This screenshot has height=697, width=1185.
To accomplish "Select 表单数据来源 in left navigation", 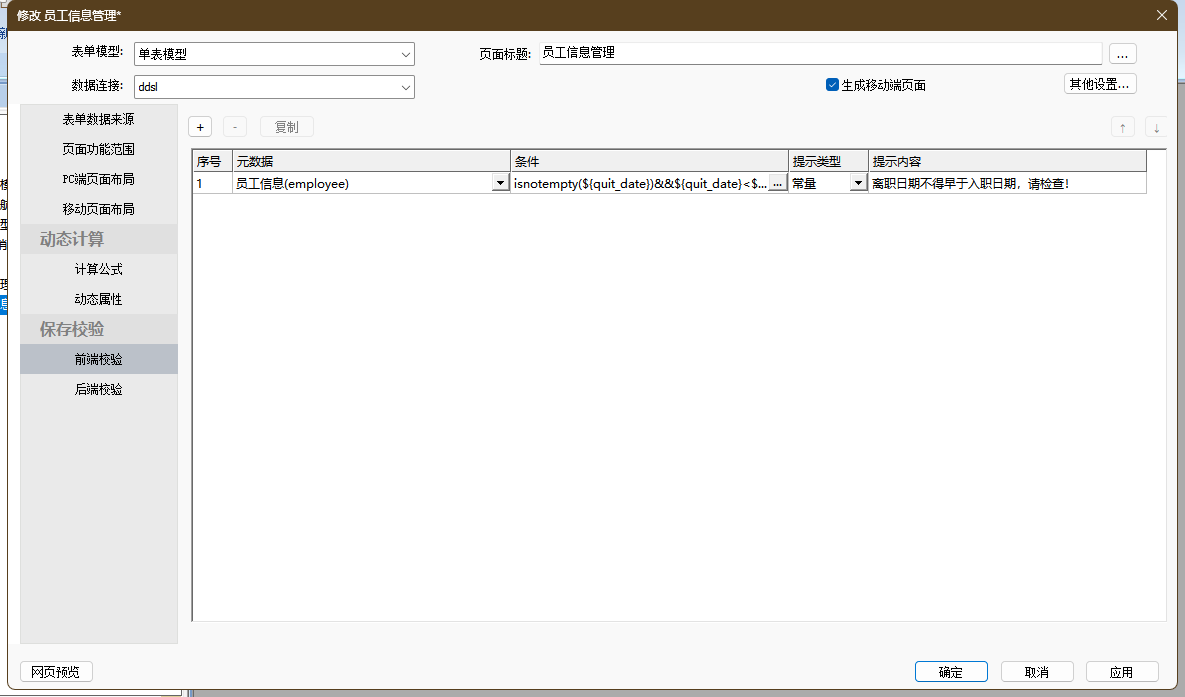I will 99,119.
